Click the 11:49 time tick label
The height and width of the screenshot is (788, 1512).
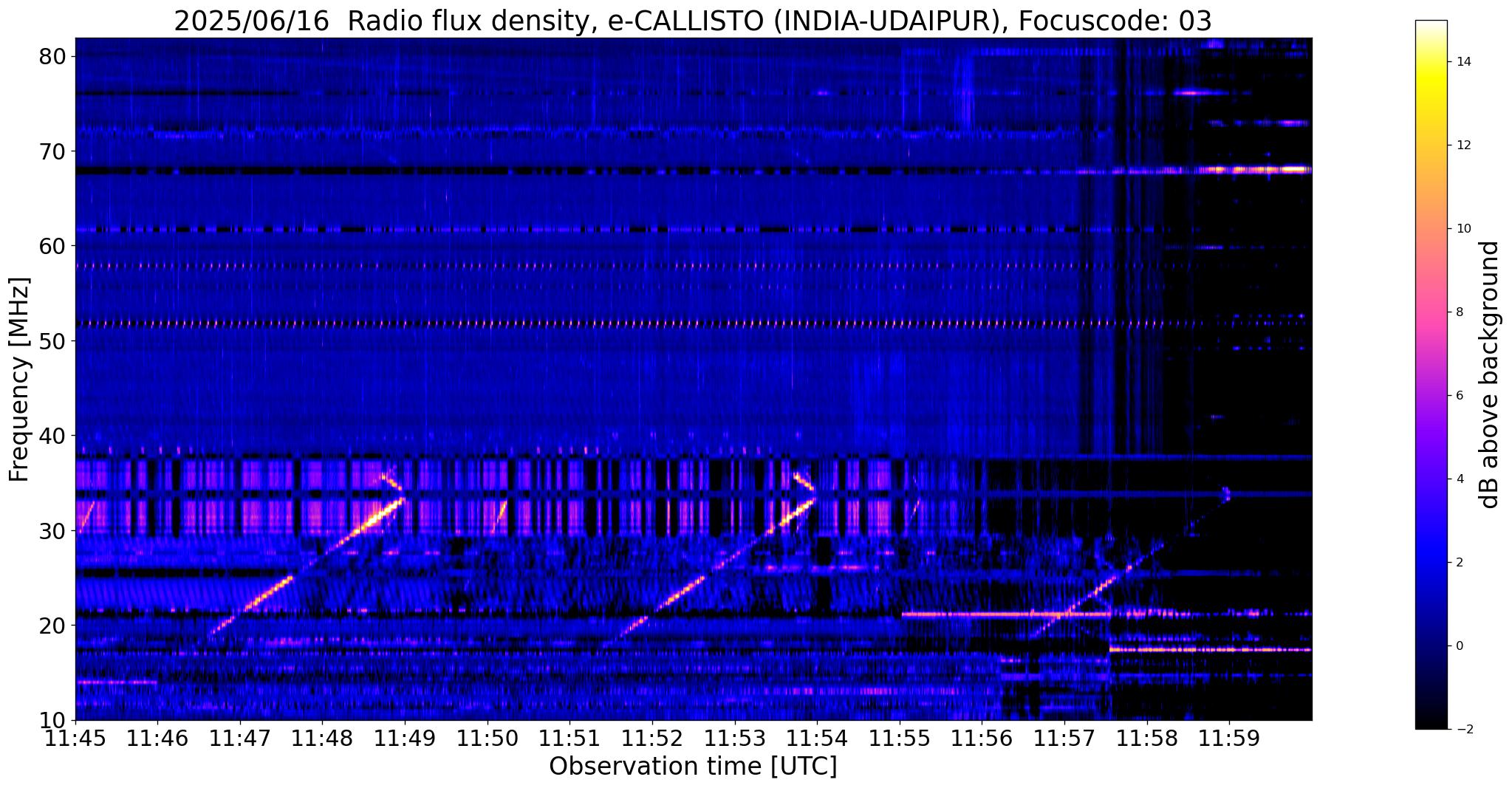[405, 739]
